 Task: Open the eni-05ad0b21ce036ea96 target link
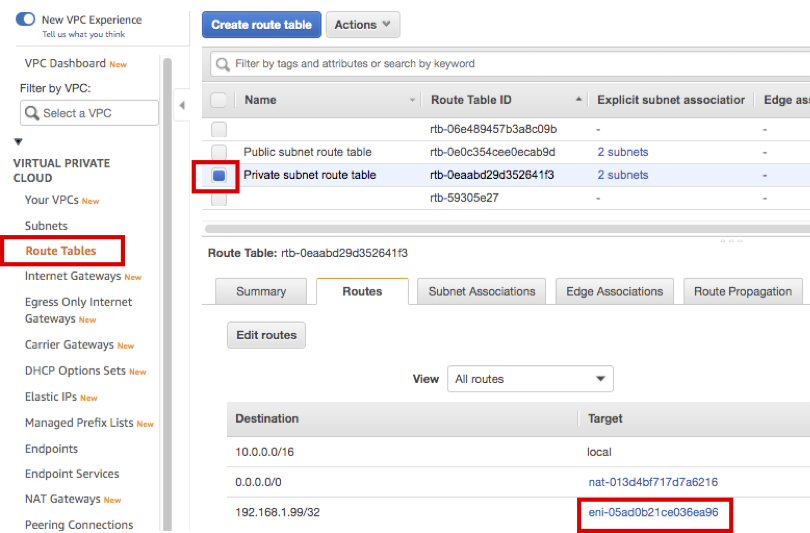tap(653, 512)
